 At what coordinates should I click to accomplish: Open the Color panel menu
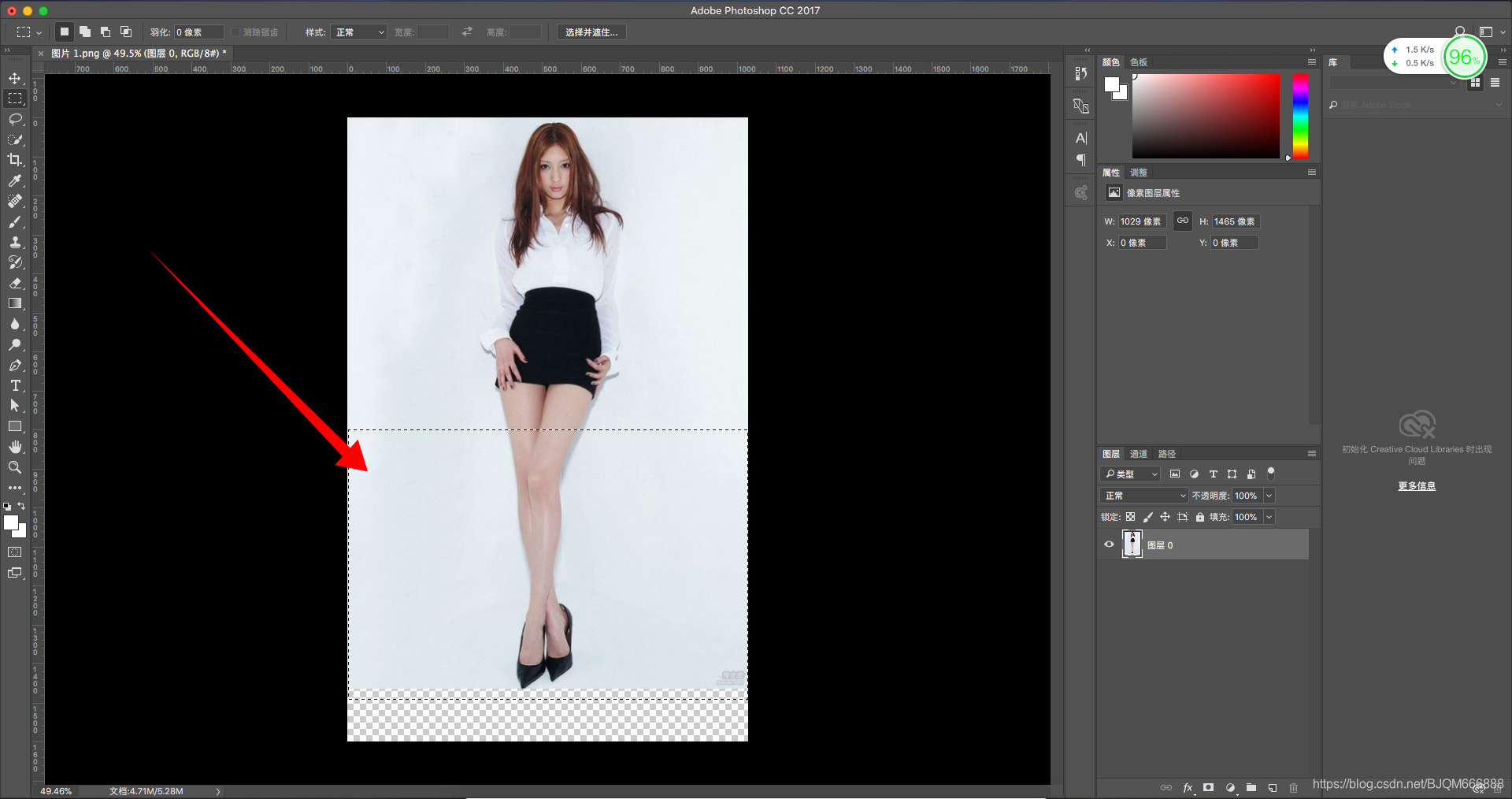(1311, 61)
